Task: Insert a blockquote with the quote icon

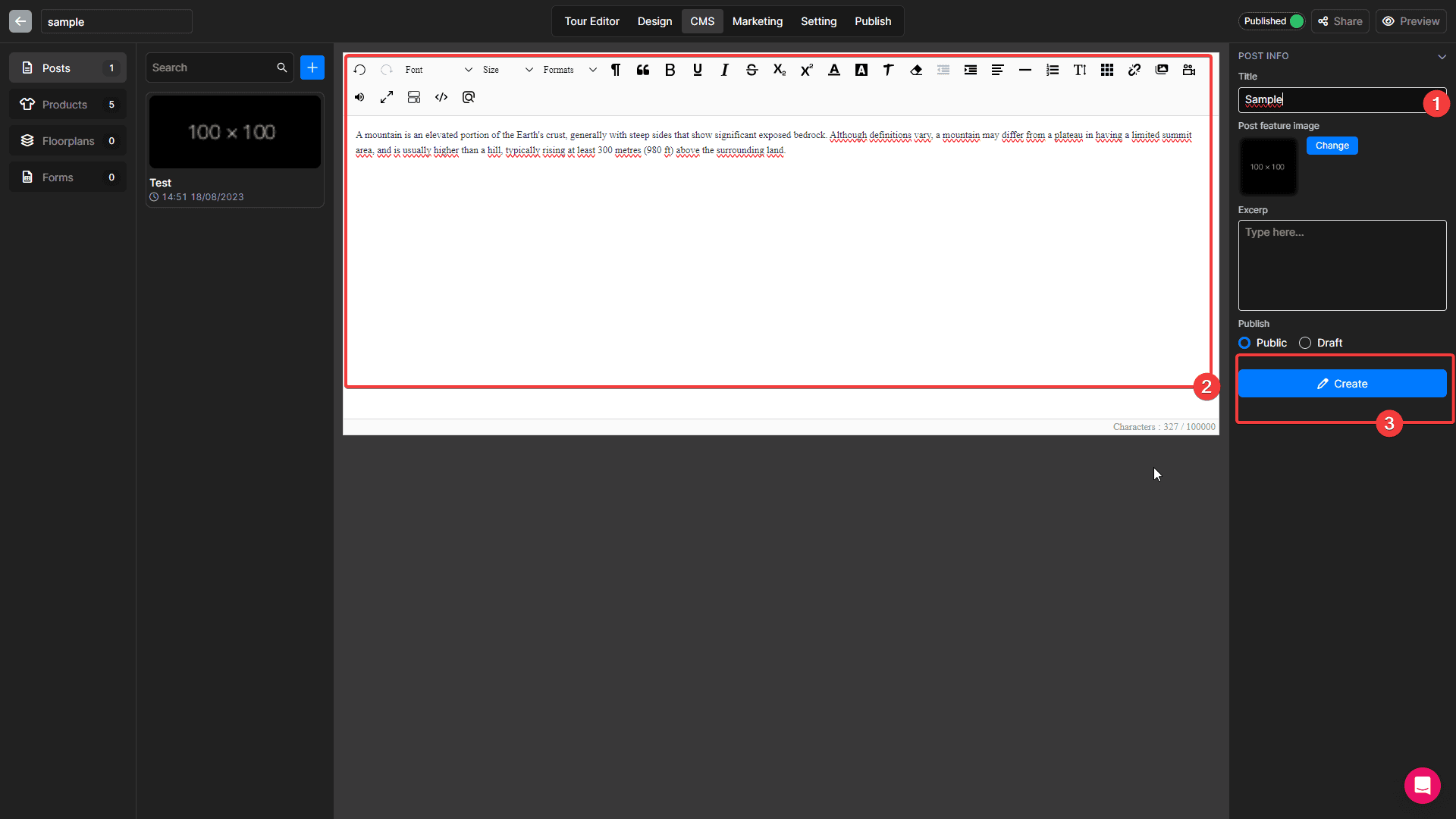Action: tap(643, 70)
